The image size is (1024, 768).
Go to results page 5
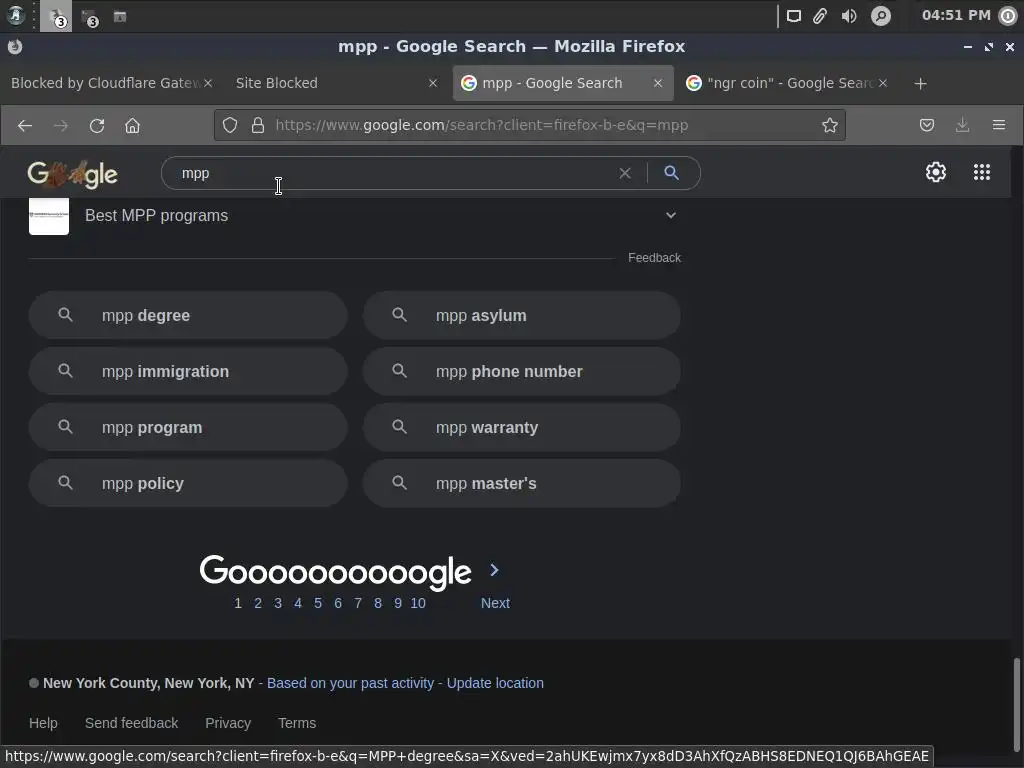pos(318,603)
